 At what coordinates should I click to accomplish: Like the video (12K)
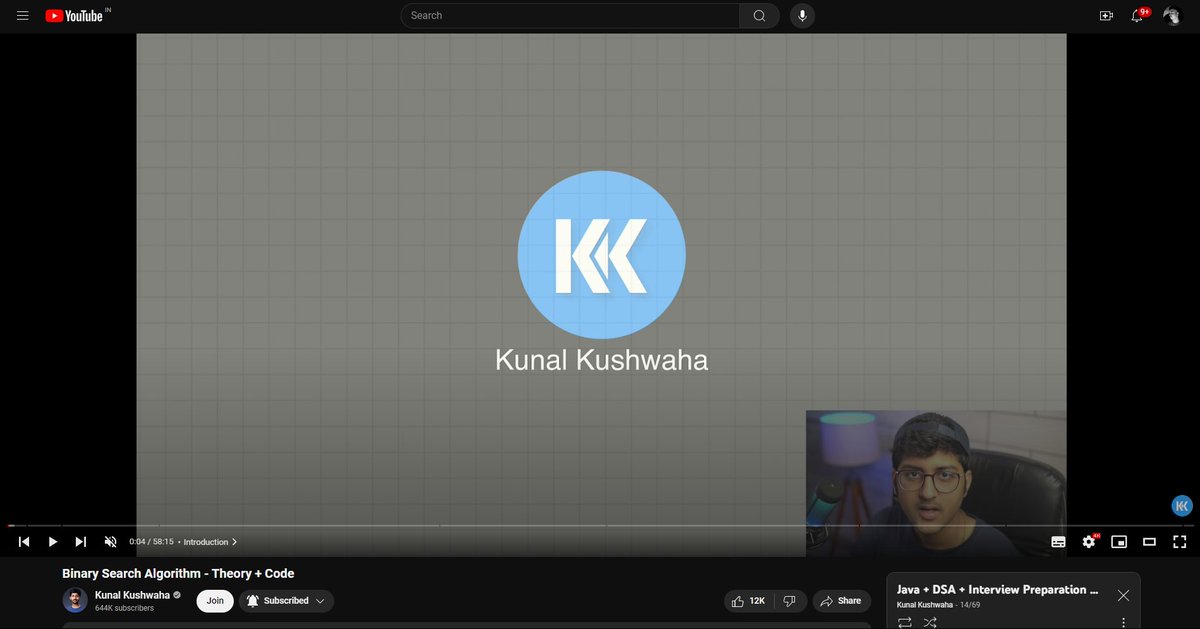tap(750, 601)
